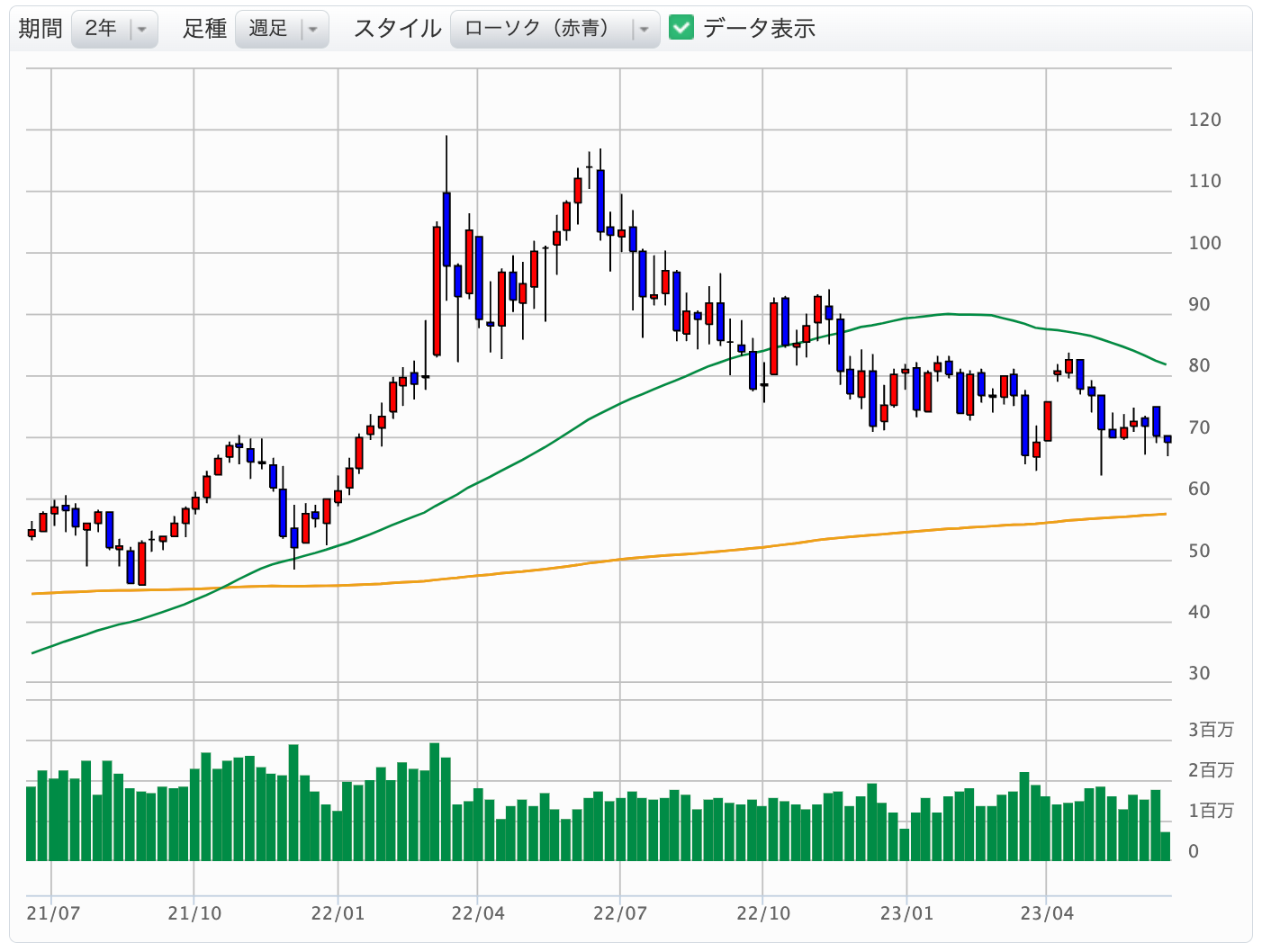The width and height of the screenshot is (1262, 952).
Task: Click the 22/10 date label on the time axis
Action: click(x=763, y=913)
